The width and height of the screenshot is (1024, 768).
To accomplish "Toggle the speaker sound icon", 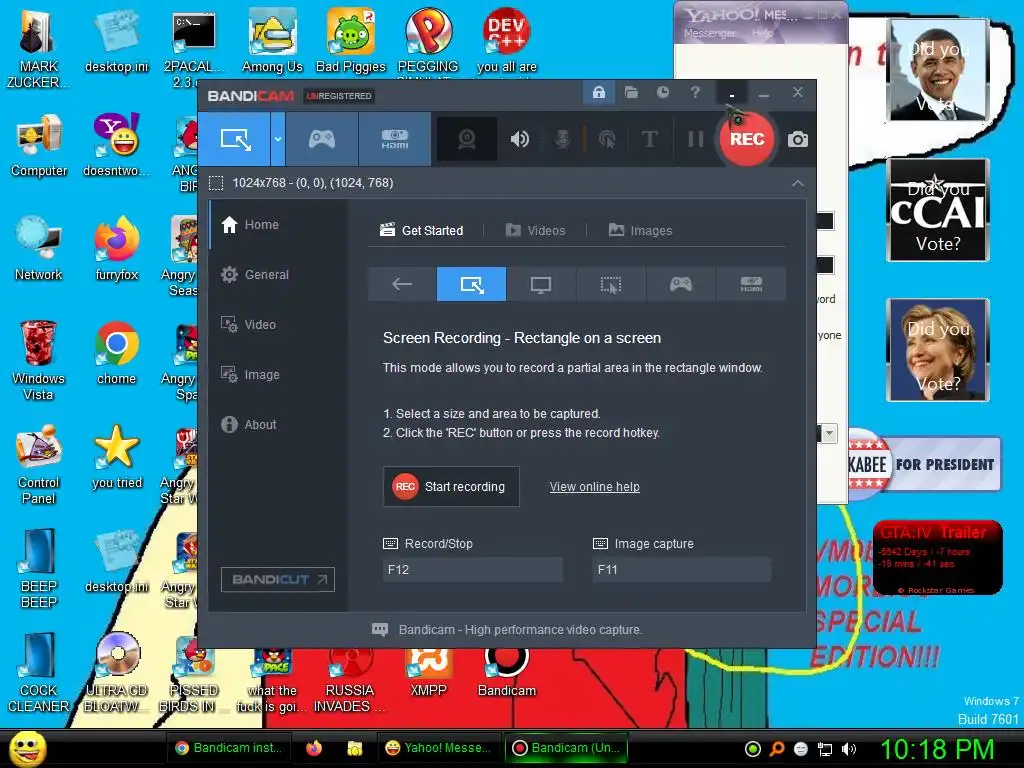I will [x=520, y=138].
